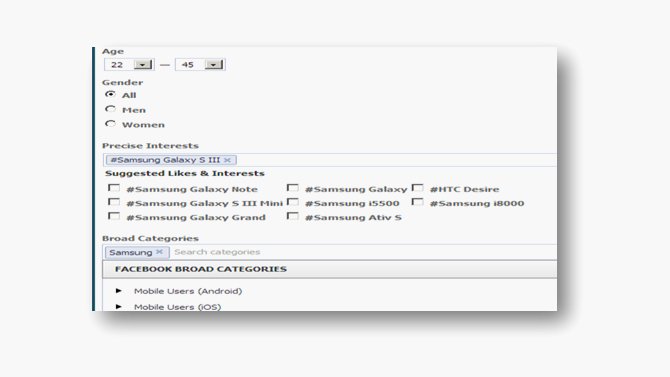Screen dimensions: 670x377
Task: Open the minimum age dropdown showing 22
Action: (x=129, y=65)
